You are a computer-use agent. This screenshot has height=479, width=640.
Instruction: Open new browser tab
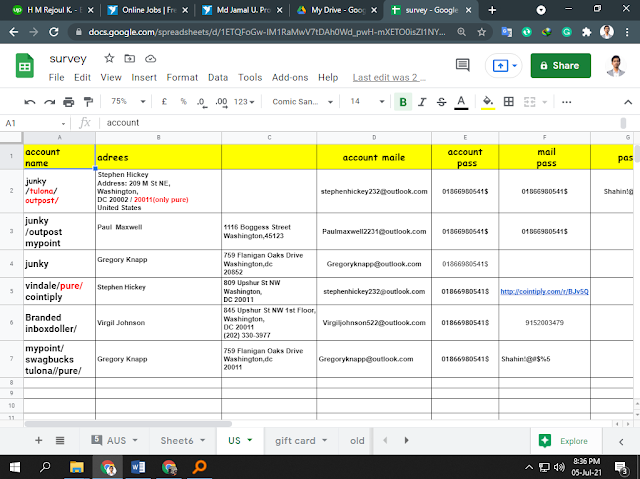(x=492, y=10)
